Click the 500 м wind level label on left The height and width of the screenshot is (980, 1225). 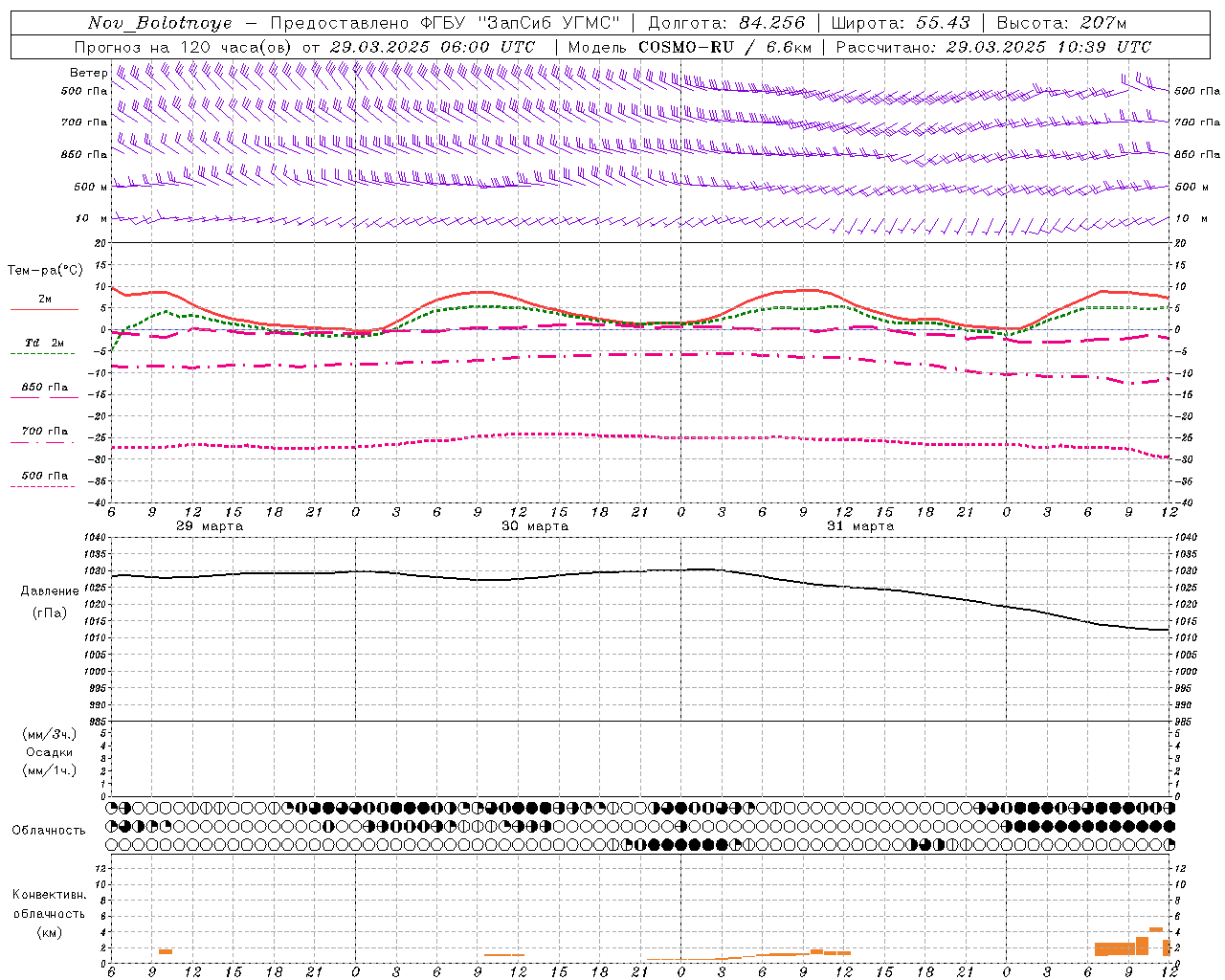coord(91,188)
